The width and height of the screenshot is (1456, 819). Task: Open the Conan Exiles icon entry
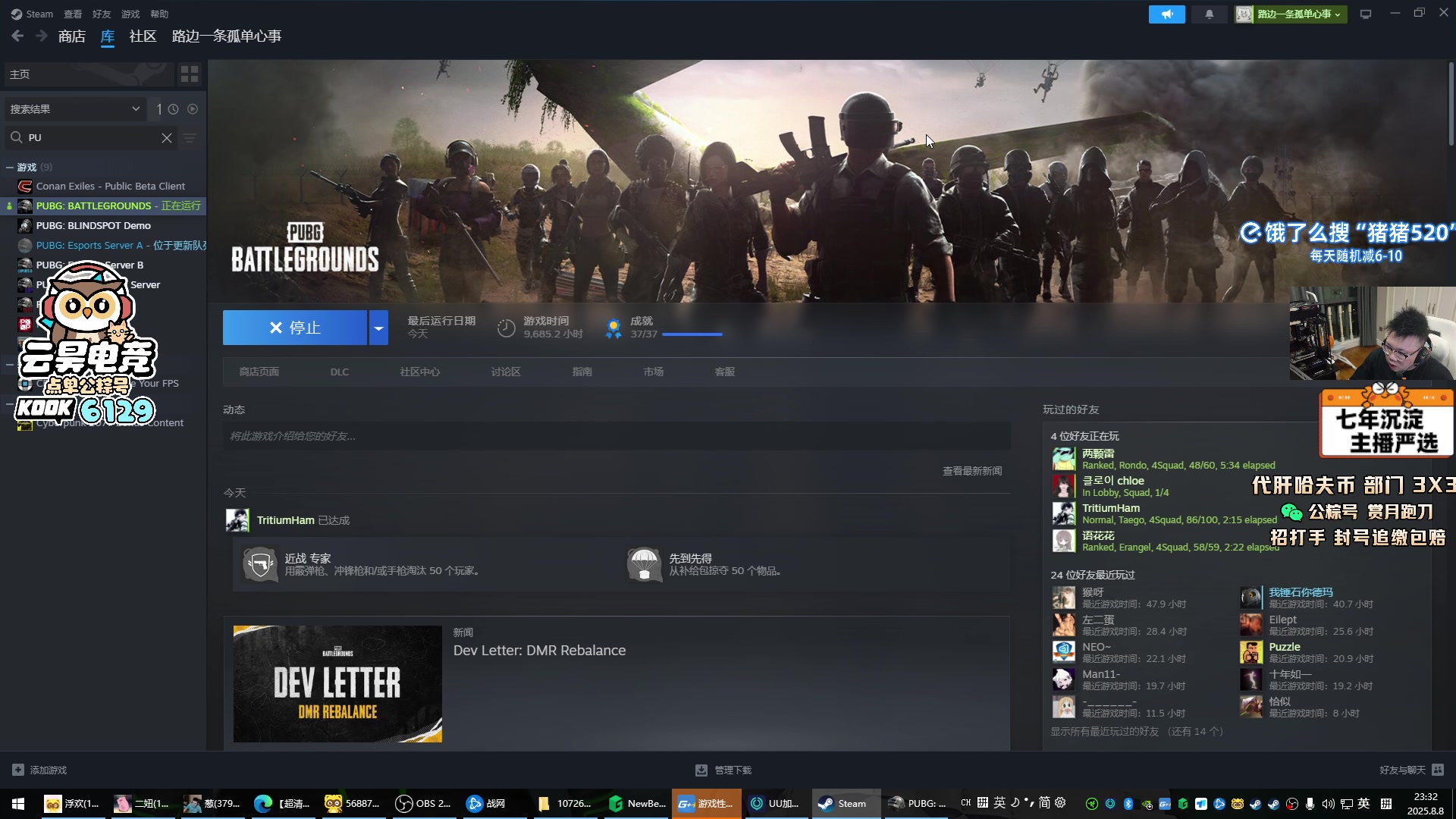(x=25, y=186)
